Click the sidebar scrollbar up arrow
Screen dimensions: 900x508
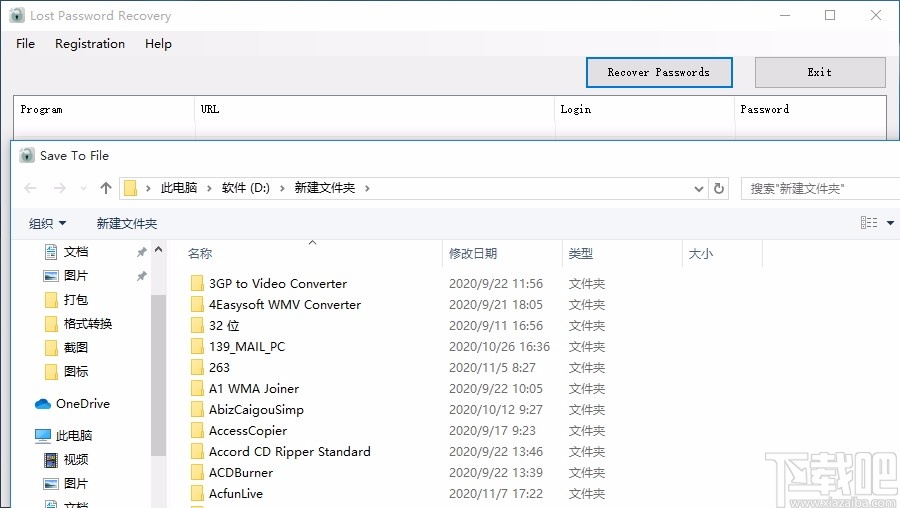158,250
